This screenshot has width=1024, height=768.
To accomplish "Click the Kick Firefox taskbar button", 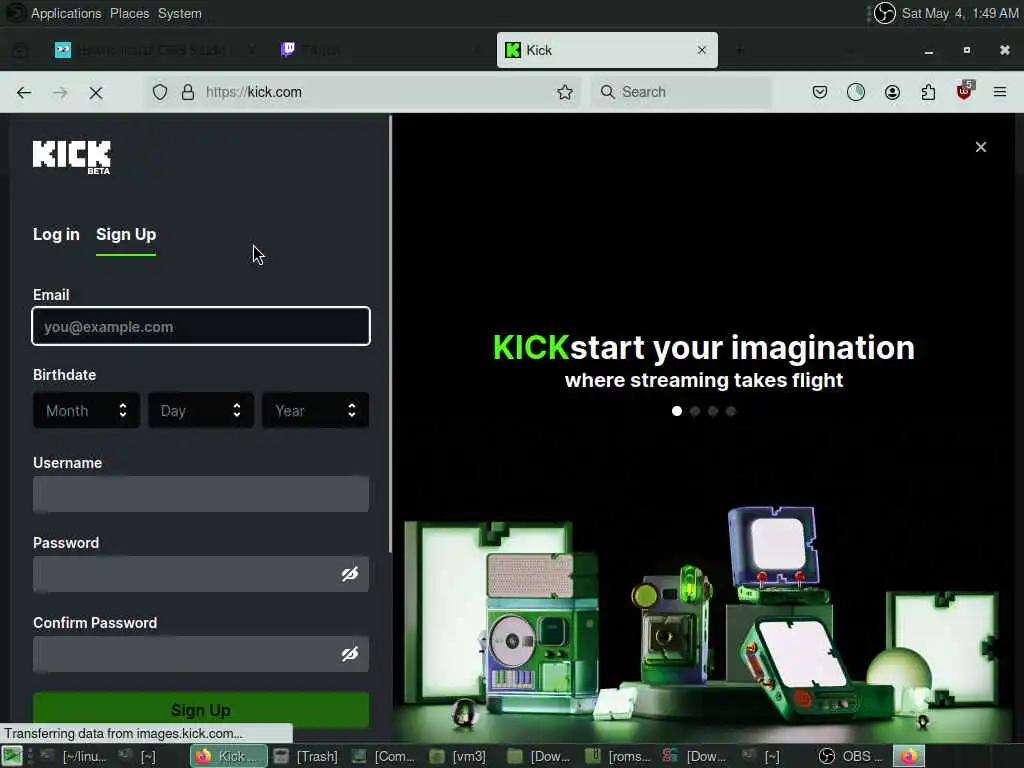I will 229,756.
